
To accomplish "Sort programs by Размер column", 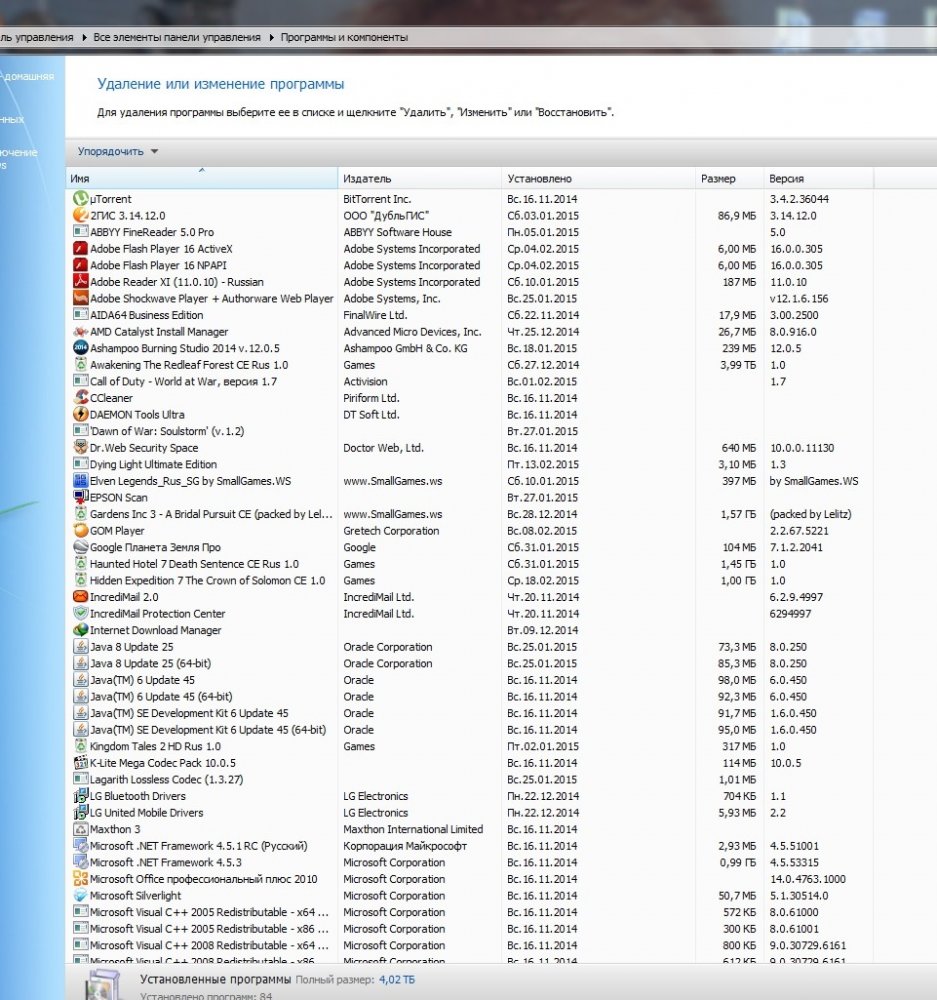I will [x=727, y=179].
